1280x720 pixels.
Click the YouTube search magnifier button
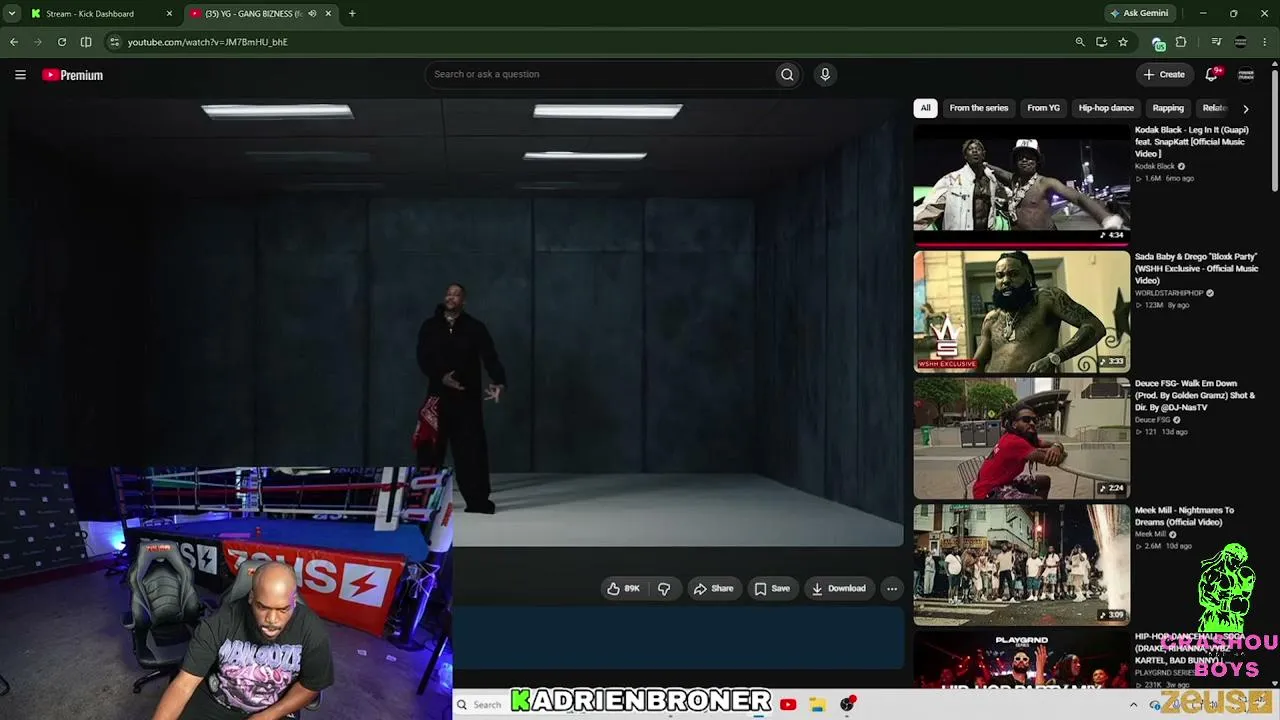787,74
